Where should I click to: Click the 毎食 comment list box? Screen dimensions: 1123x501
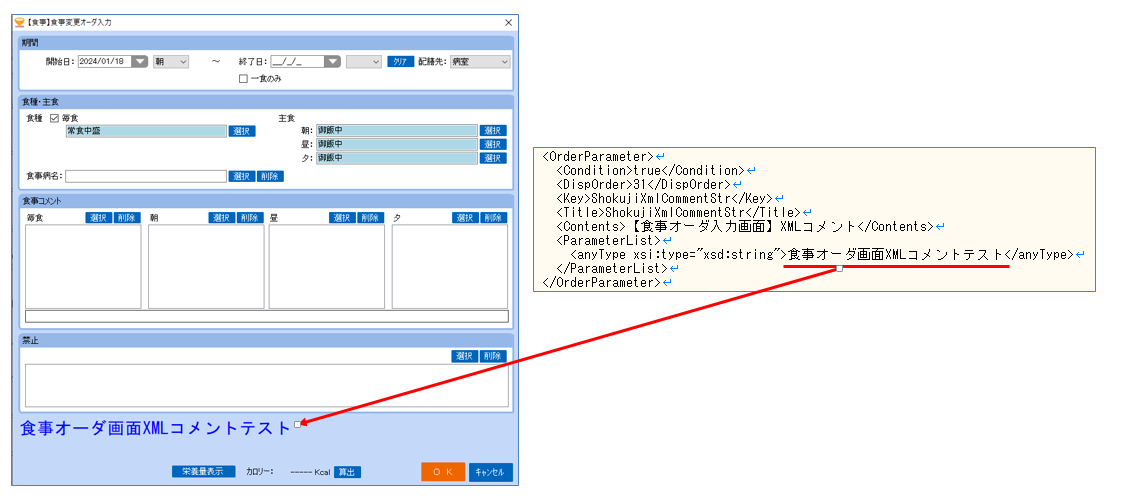click(83, 267)
